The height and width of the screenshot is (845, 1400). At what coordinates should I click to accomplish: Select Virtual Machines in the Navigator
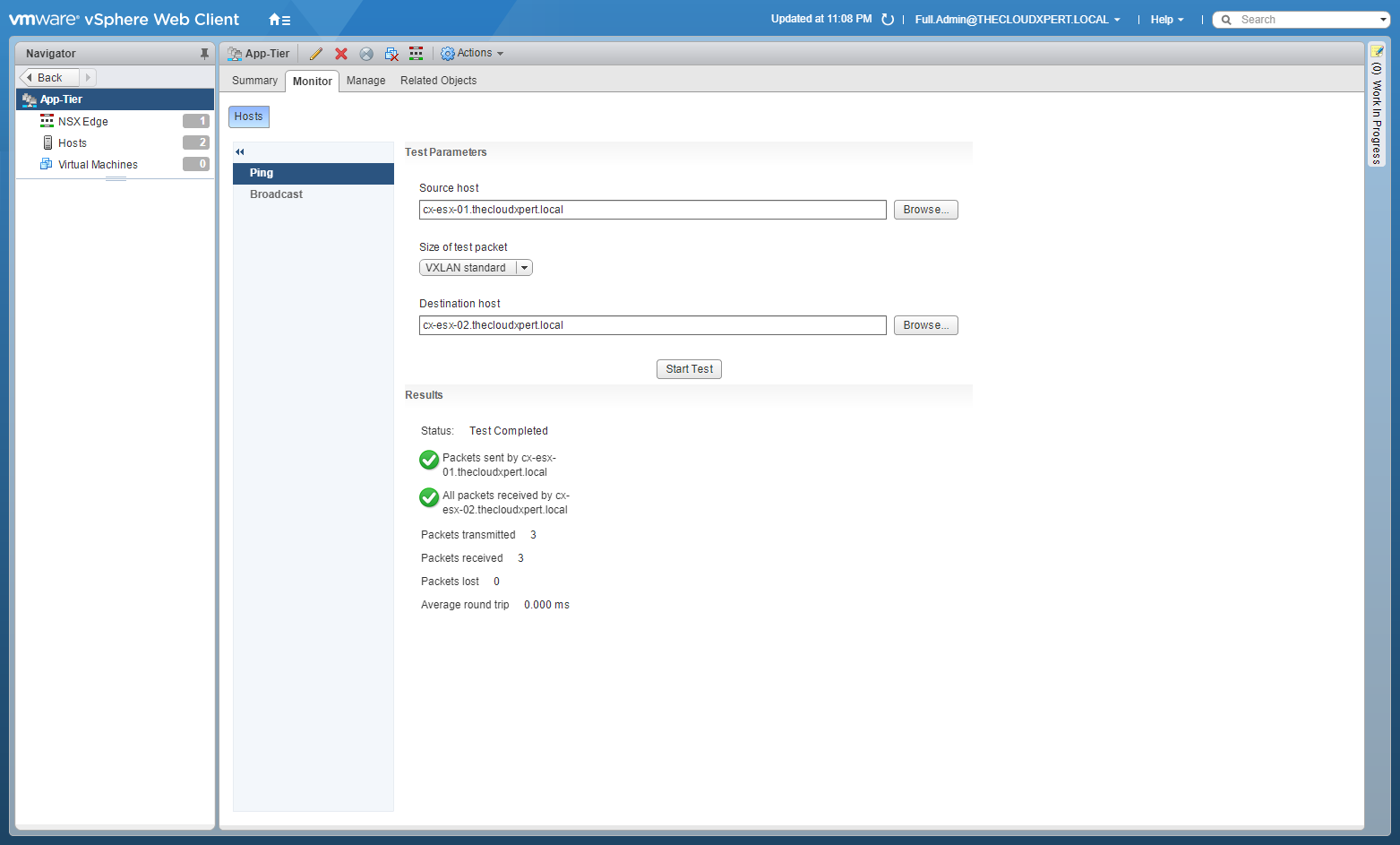click(98, 165)
